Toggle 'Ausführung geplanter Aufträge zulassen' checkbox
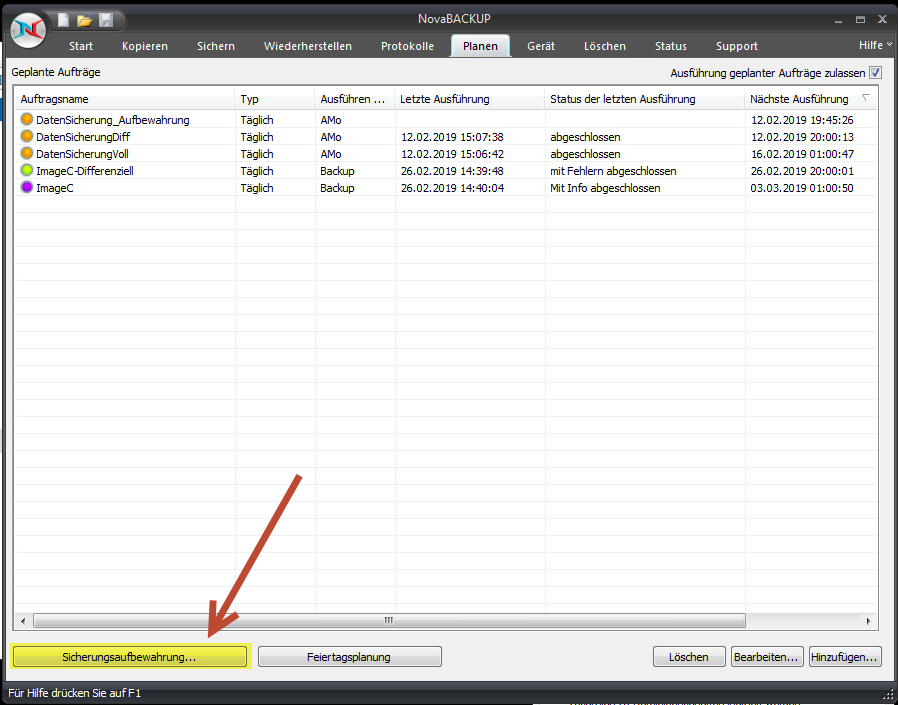The height and width of the screenshot is (705, 898). [875, 73]
